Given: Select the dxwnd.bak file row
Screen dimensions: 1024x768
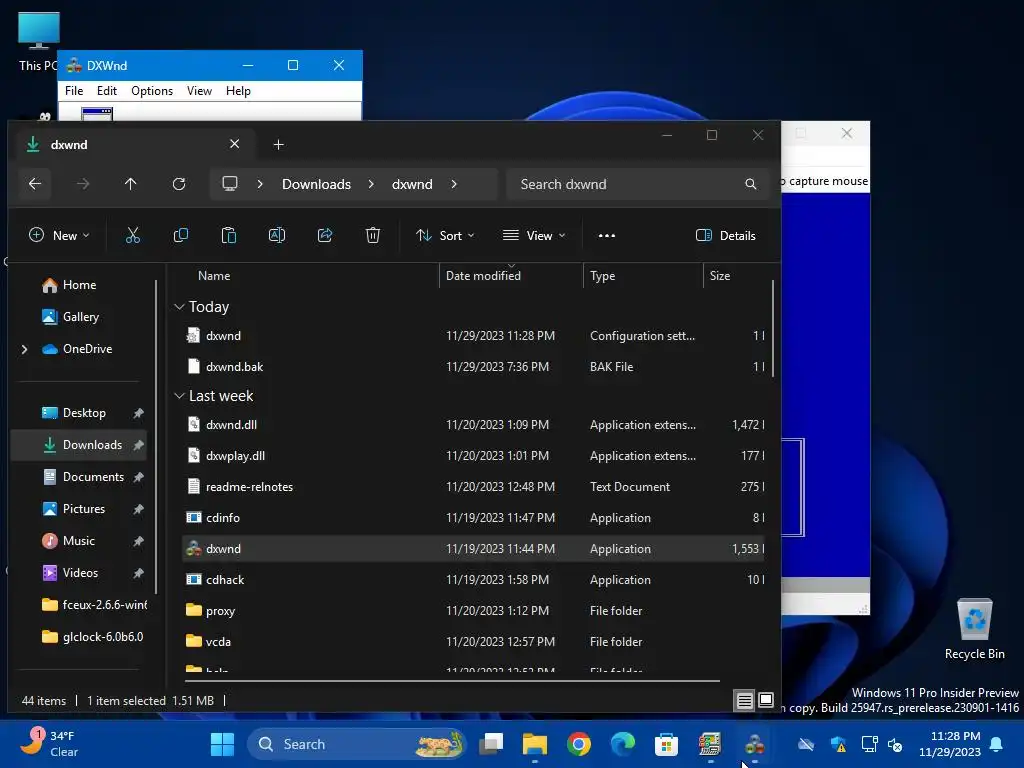Looking at the screenshot, I should coord(473,366).
